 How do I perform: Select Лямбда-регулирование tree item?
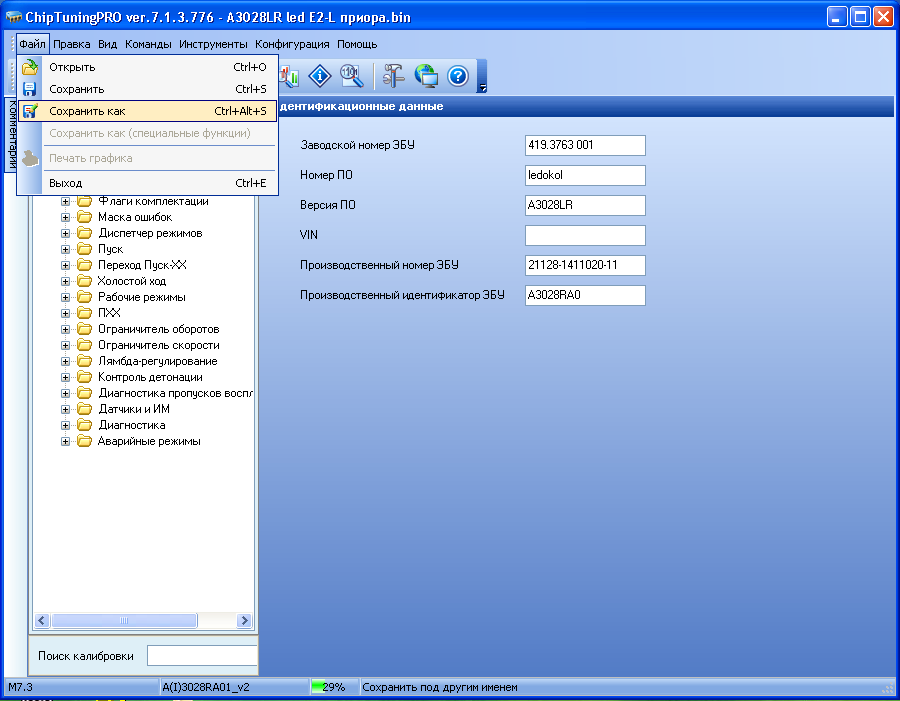click(157, 361)
